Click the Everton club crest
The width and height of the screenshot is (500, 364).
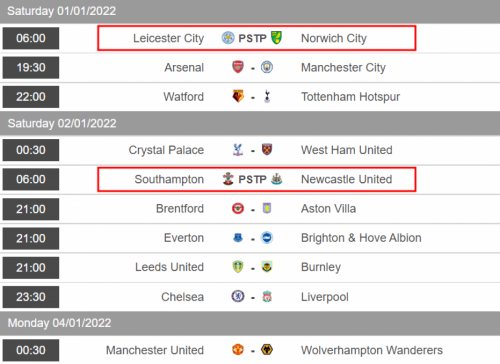tap(238, 238)
